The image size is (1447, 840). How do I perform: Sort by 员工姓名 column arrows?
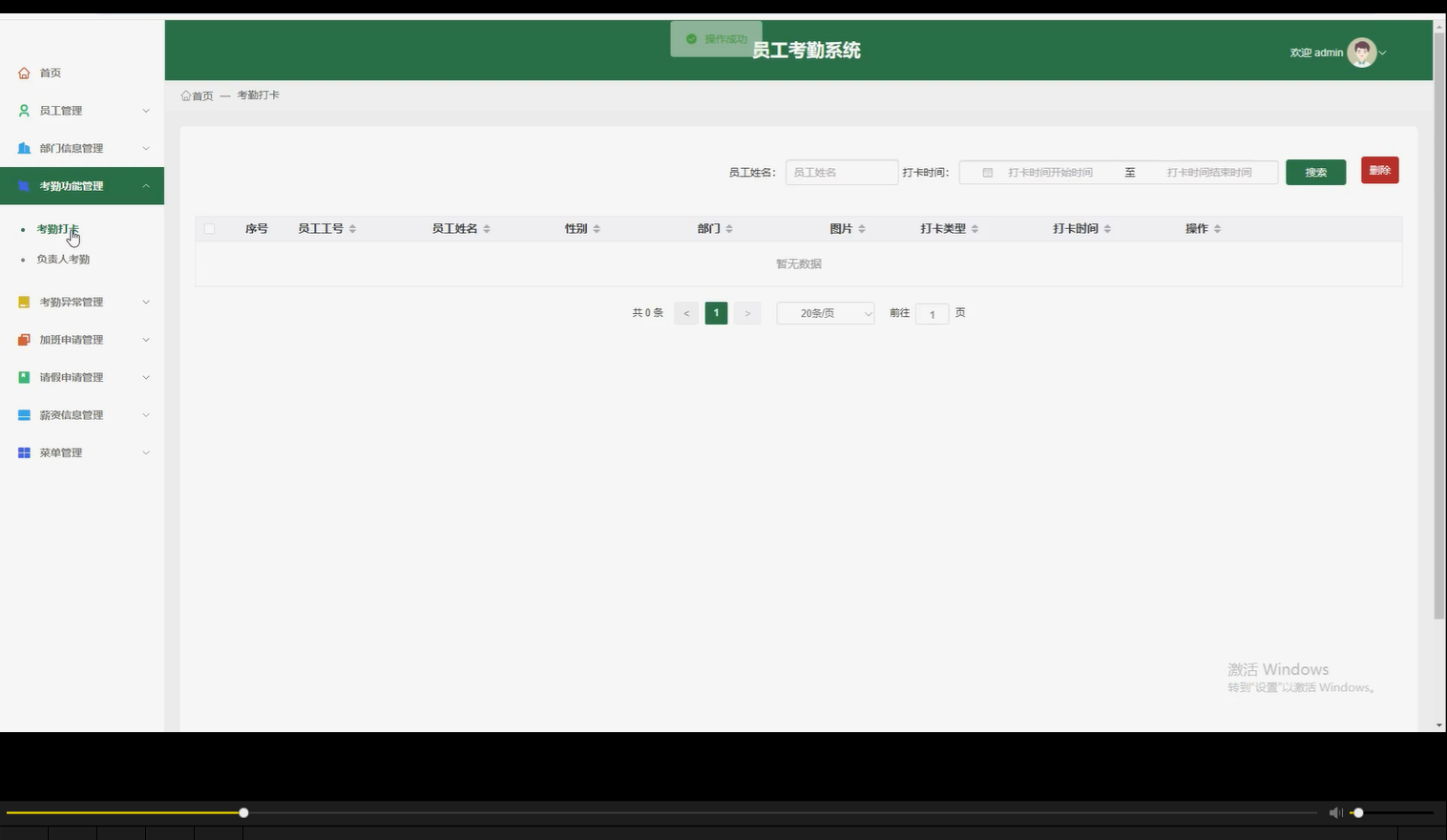[486, 229]
